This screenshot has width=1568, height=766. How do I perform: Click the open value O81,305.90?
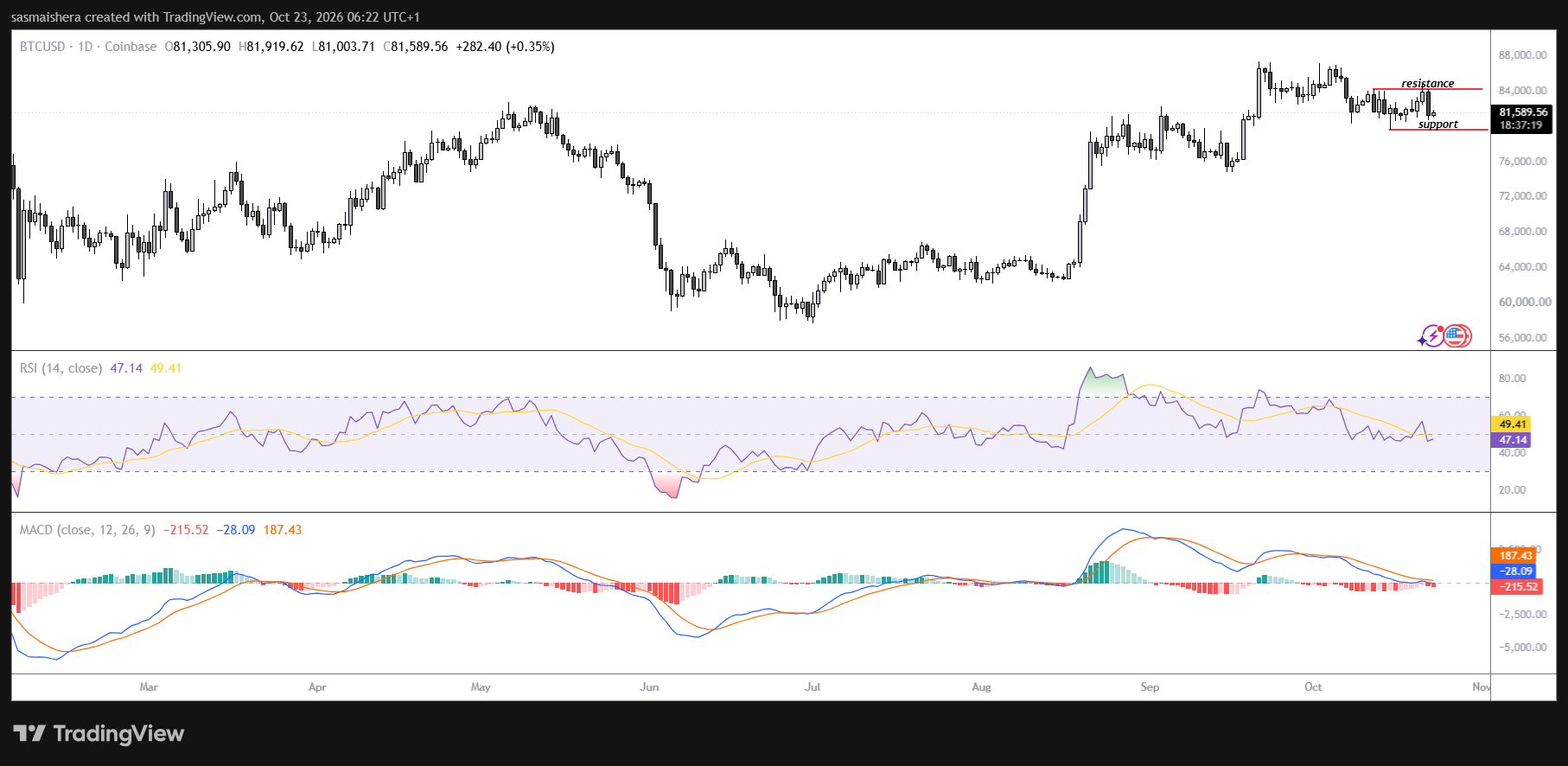[198, 47]
